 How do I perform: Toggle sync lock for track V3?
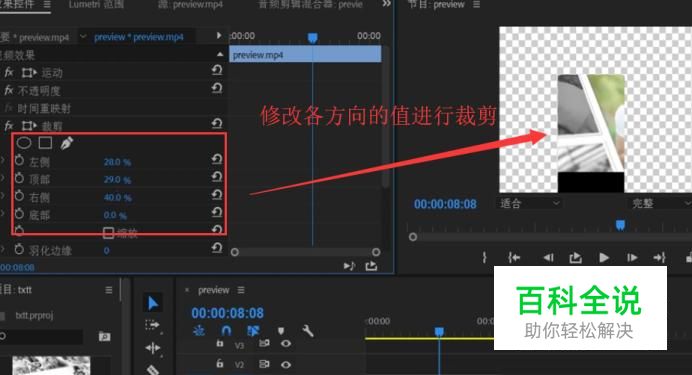tap(264, 343)
